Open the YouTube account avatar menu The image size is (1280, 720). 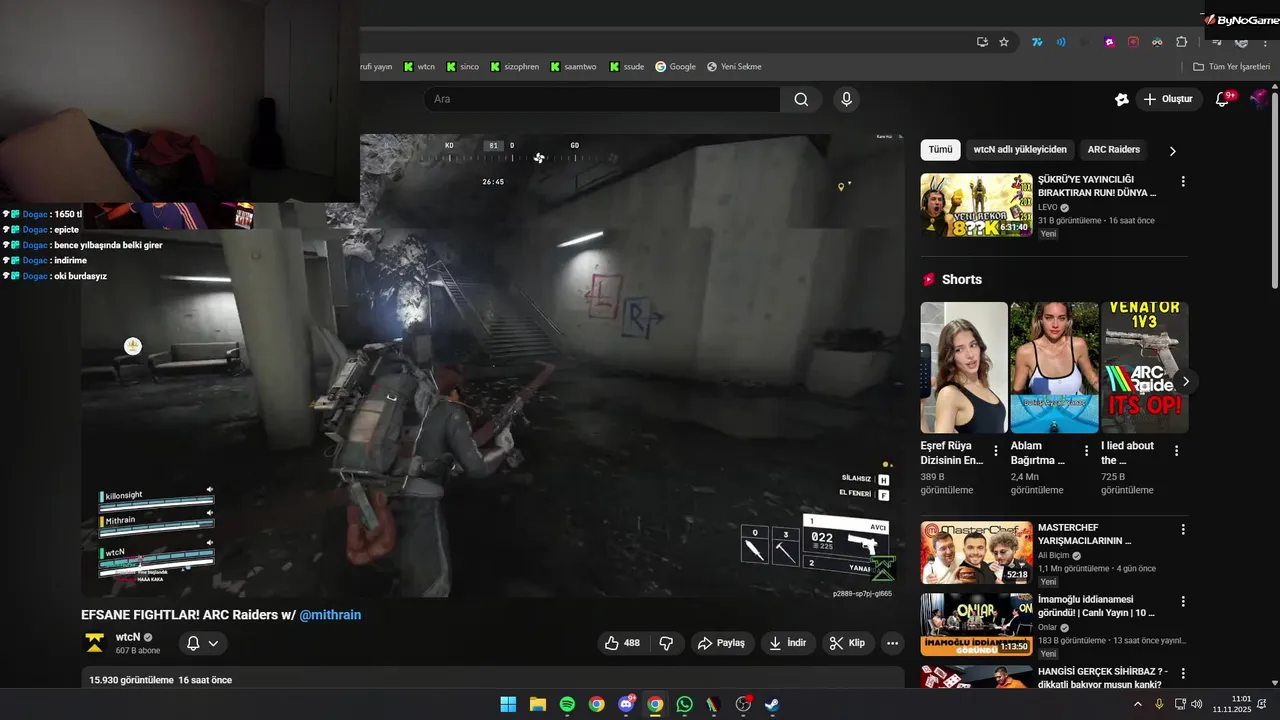point(1259,99)
